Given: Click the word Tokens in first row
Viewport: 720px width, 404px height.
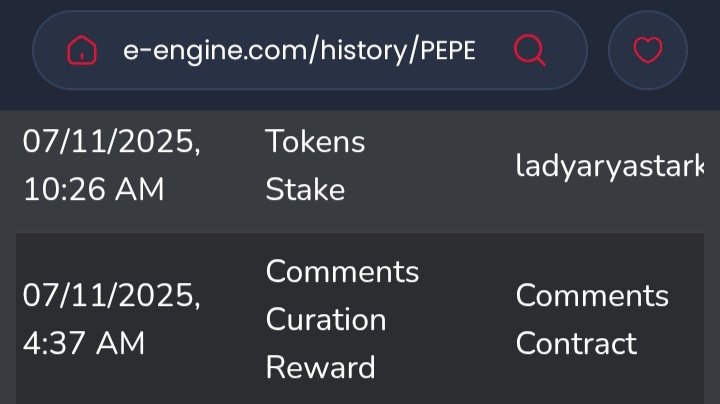Looking at the screenshot, I should click(315, 141).
